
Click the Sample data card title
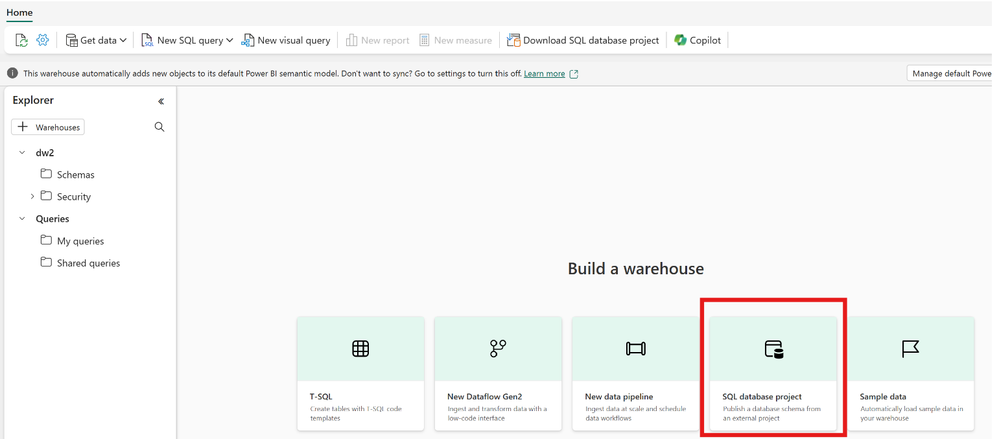click(883, 396)
